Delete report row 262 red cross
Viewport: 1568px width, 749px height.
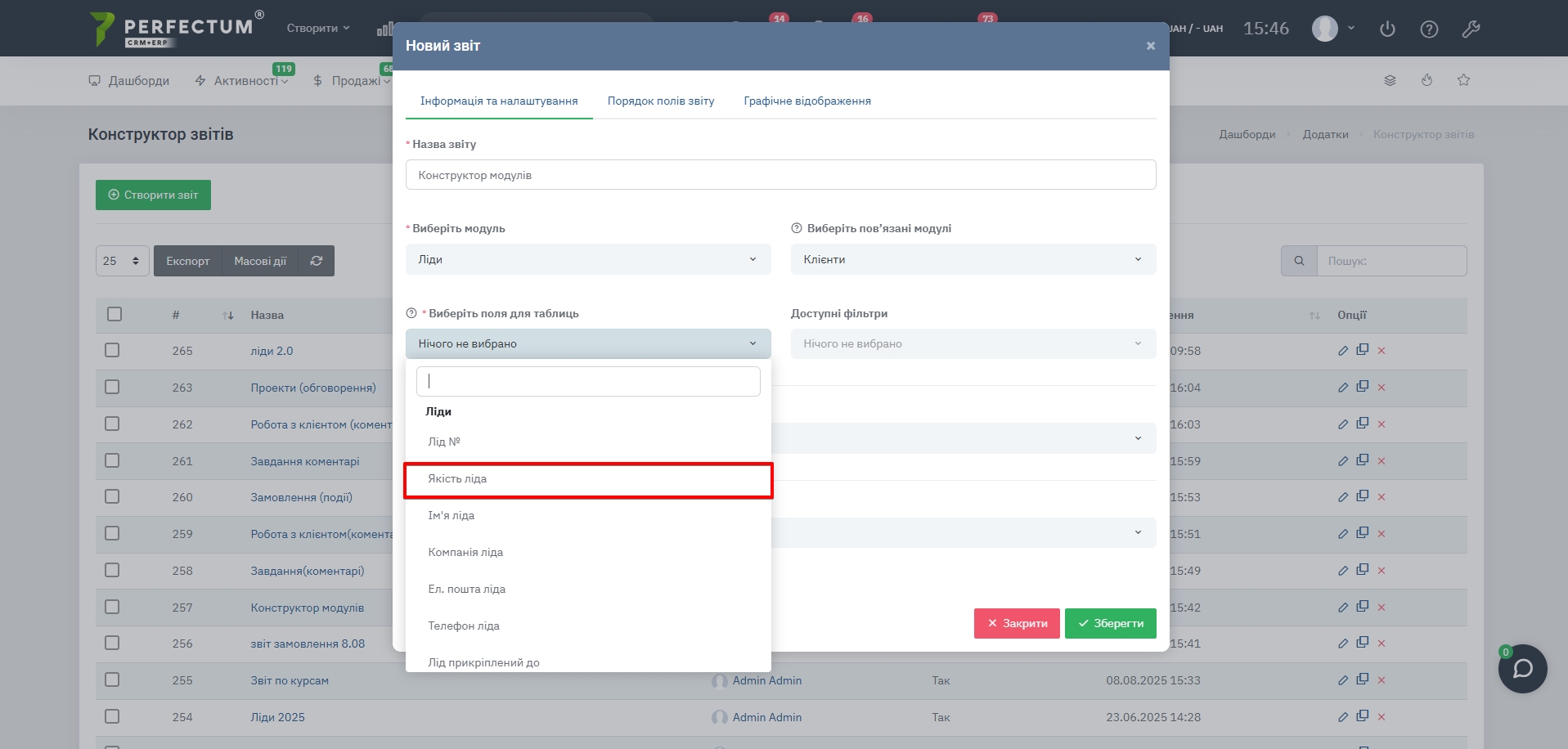[1382, 424]
